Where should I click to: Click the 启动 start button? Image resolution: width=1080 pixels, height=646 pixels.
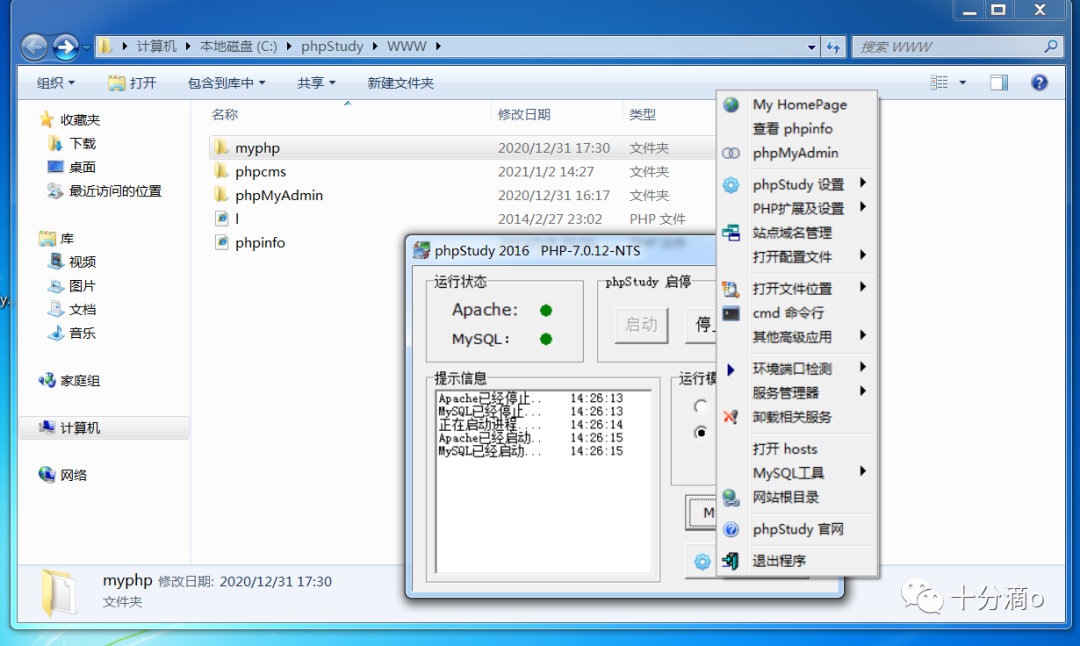[x=641, y=325]
